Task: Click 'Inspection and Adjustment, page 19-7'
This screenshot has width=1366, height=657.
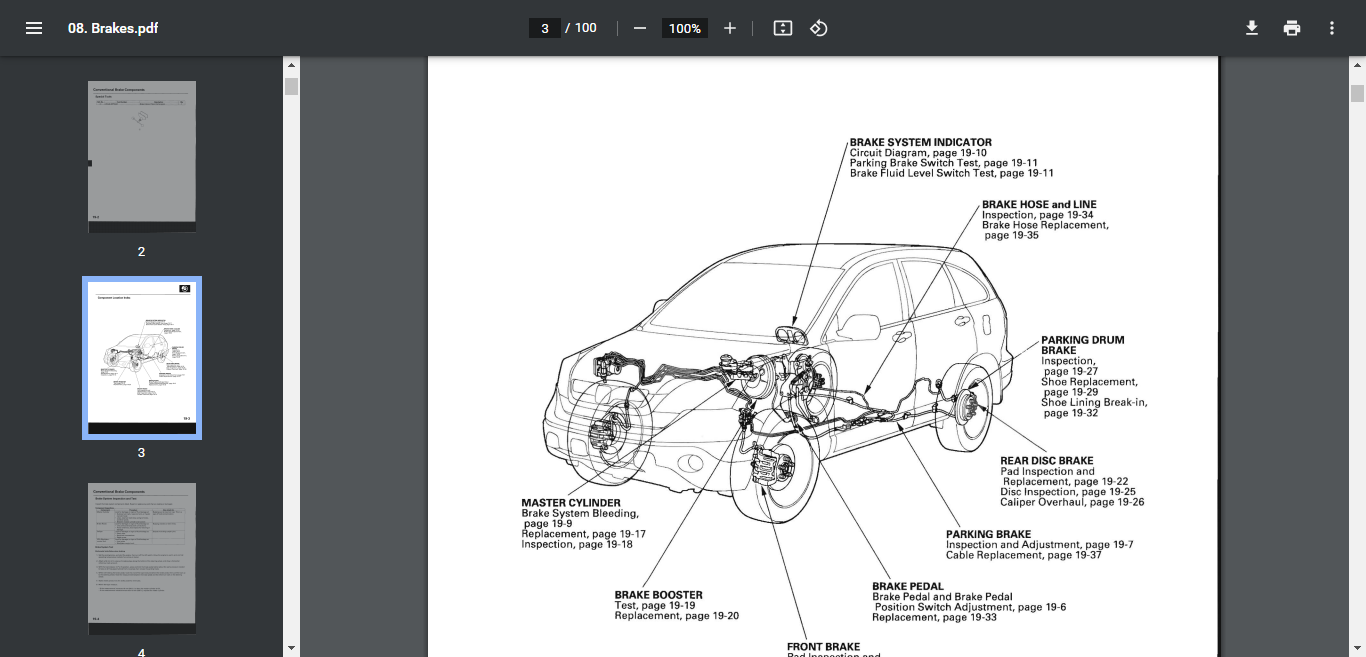Action: 1040,545
